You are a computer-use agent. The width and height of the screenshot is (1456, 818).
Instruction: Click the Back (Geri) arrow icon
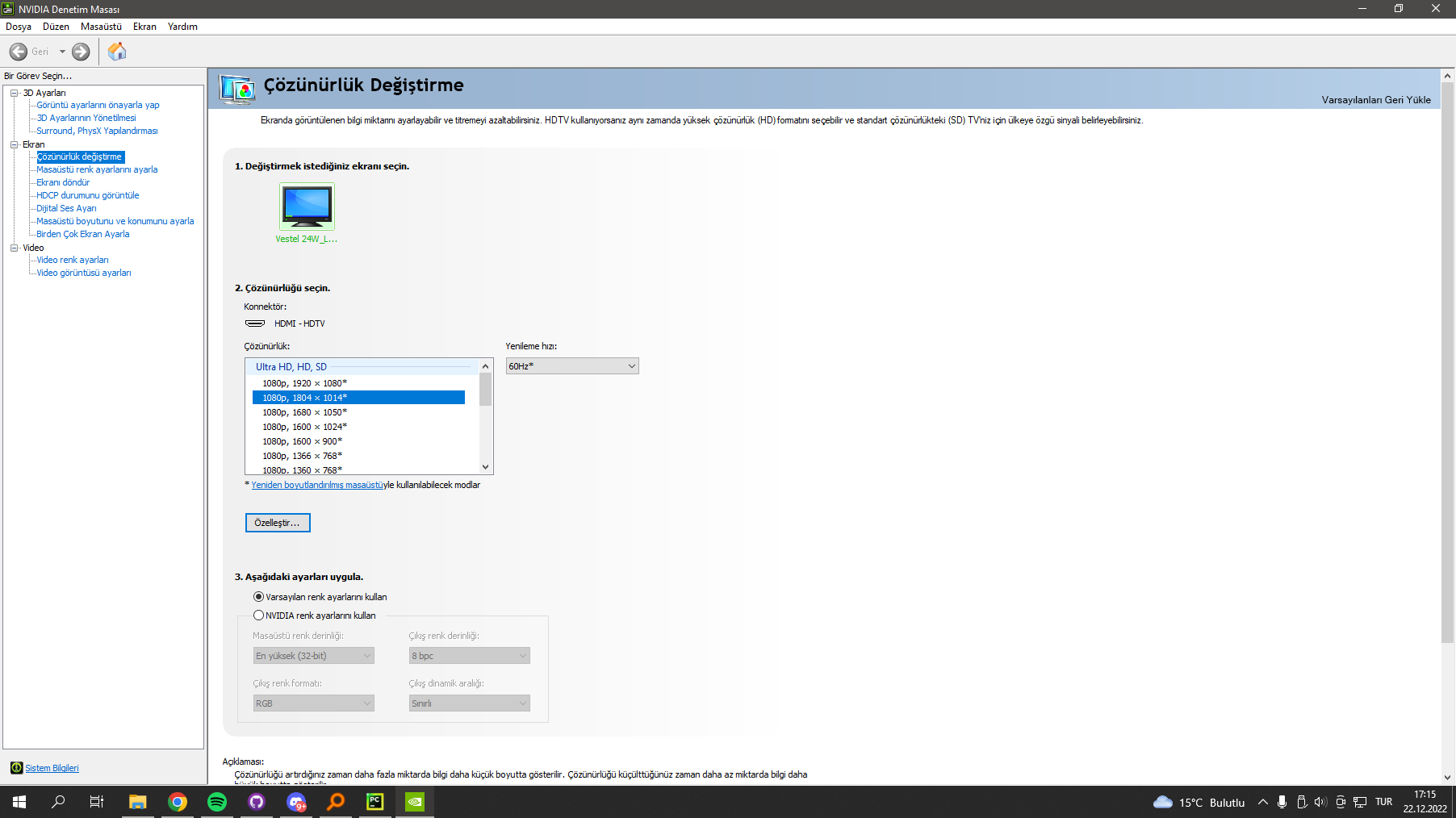point(19,52)
